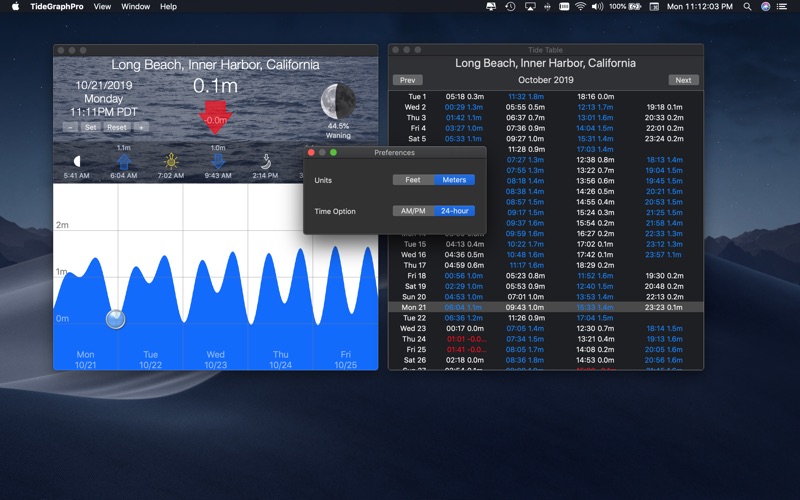Image resolution: width=800 pixels, height=500 pixels.
Task: Select the Mon 21 row in Tide Table
Action: tap(546, 307)
